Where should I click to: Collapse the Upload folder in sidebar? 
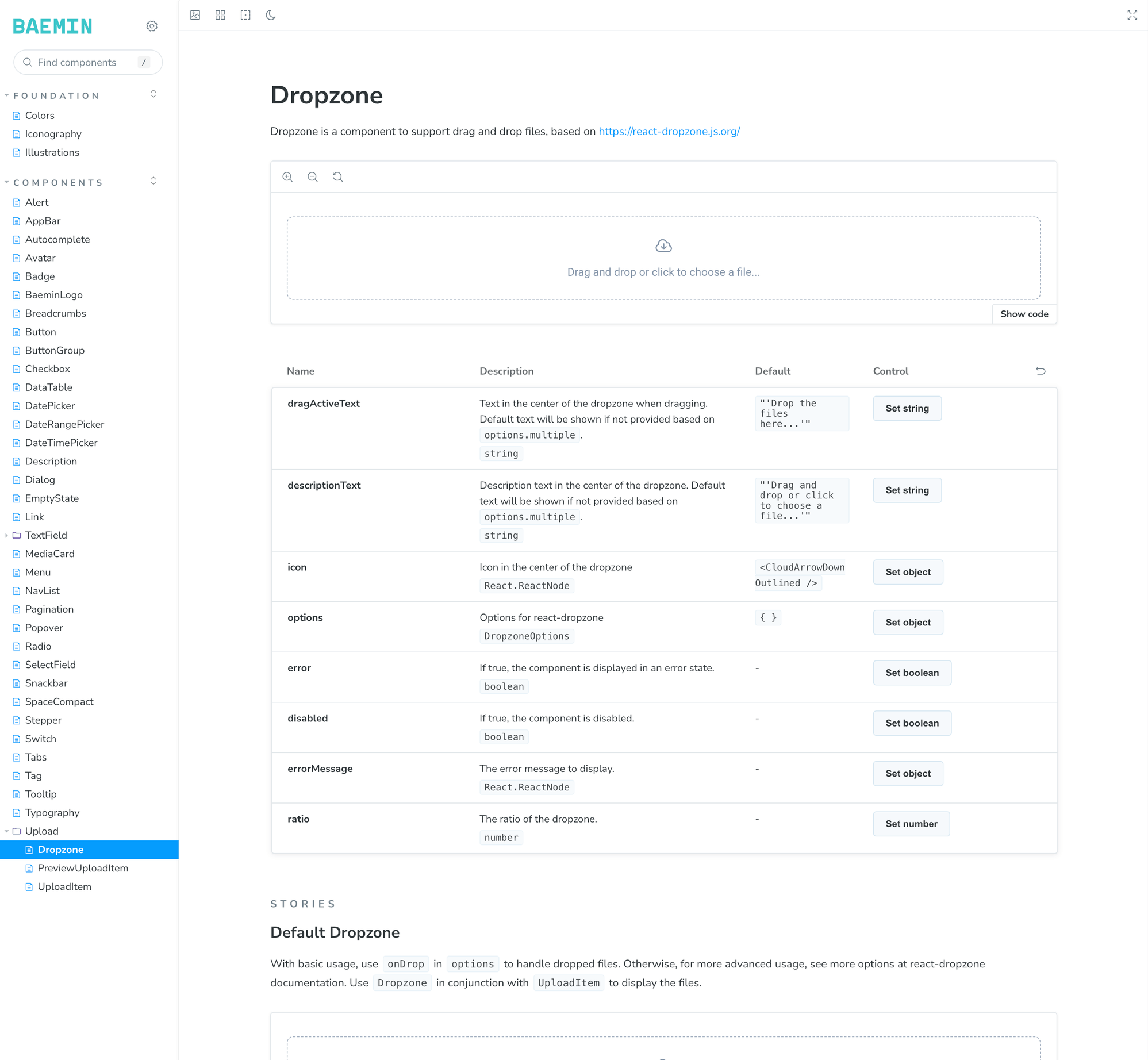click(41, 831)
